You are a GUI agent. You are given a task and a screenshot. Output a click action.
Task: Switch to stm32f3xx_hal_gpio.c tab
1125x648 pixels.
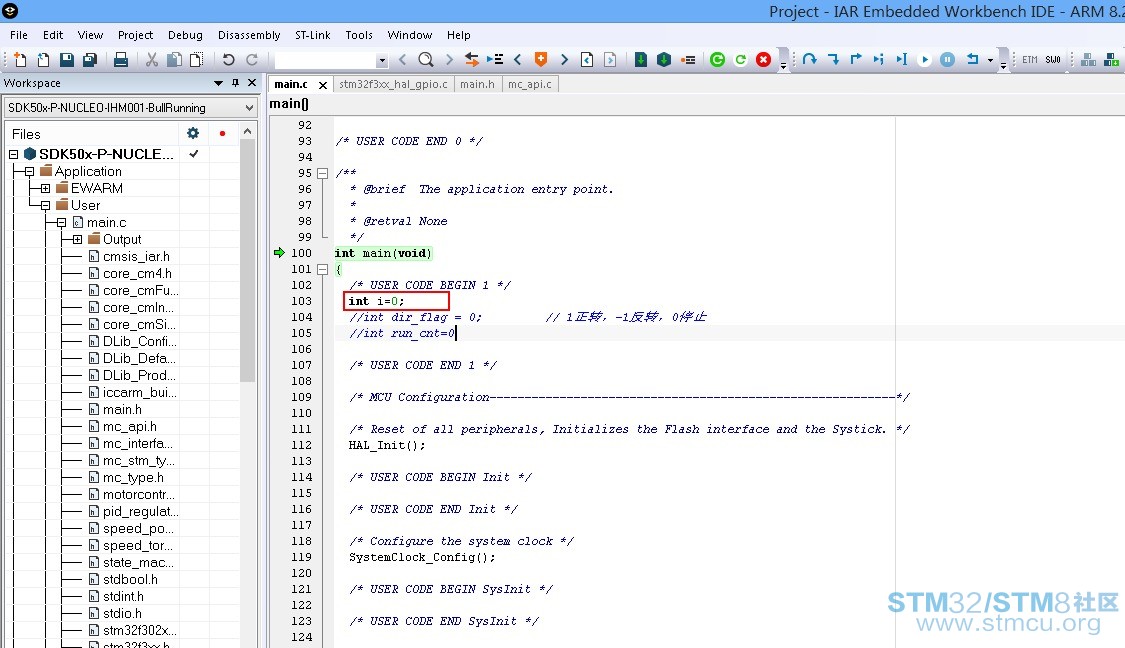point(393,84)
